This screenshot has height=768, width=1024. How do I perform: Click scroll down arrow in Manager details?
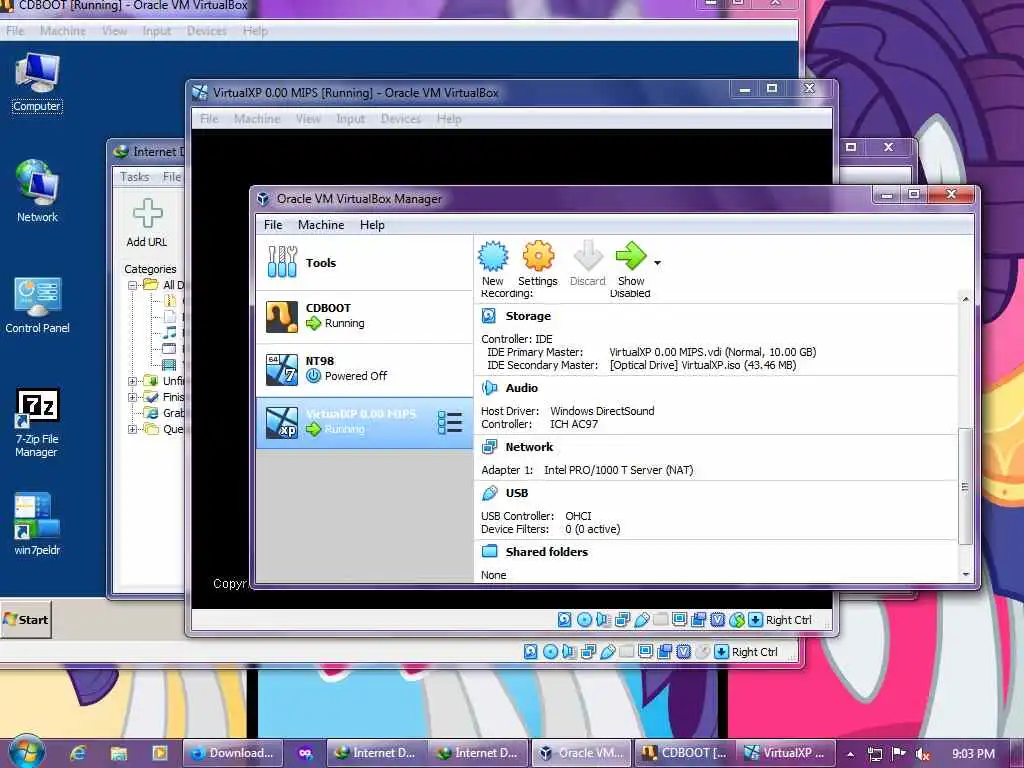(x=965, y=574)
